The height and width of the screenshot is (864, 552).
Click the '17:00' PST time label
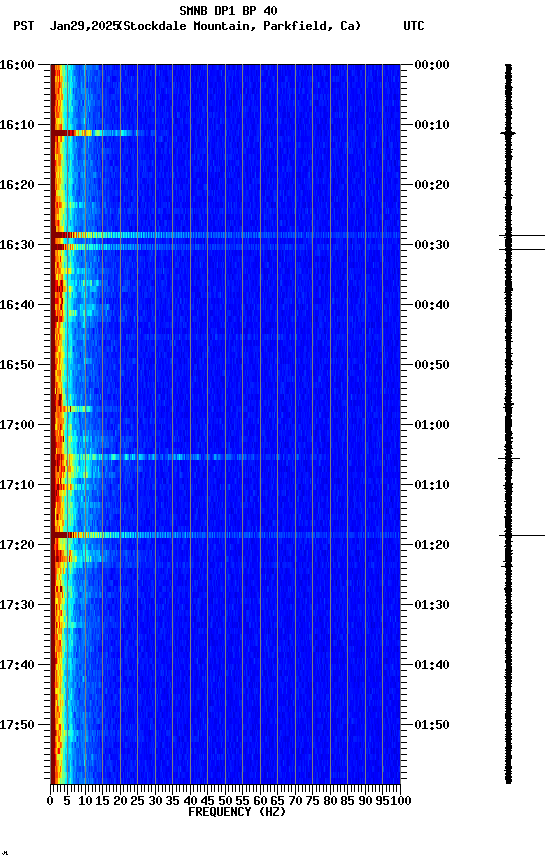coord(17,425)
